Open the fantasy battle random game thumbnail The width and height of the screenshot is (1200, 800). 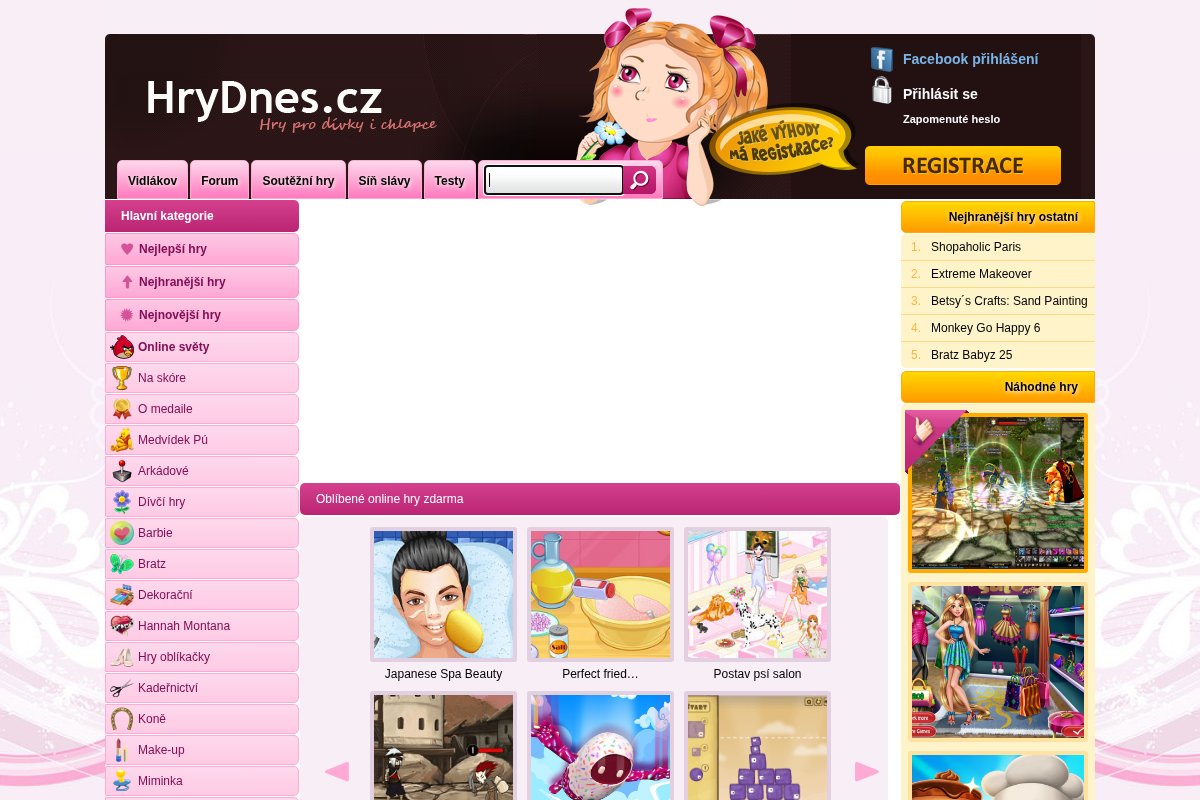point(998,493)
